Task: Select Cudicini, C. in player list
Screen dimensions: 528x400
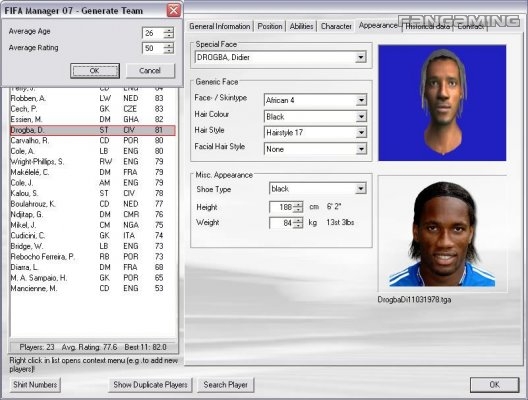Action: tap(93, 235)
